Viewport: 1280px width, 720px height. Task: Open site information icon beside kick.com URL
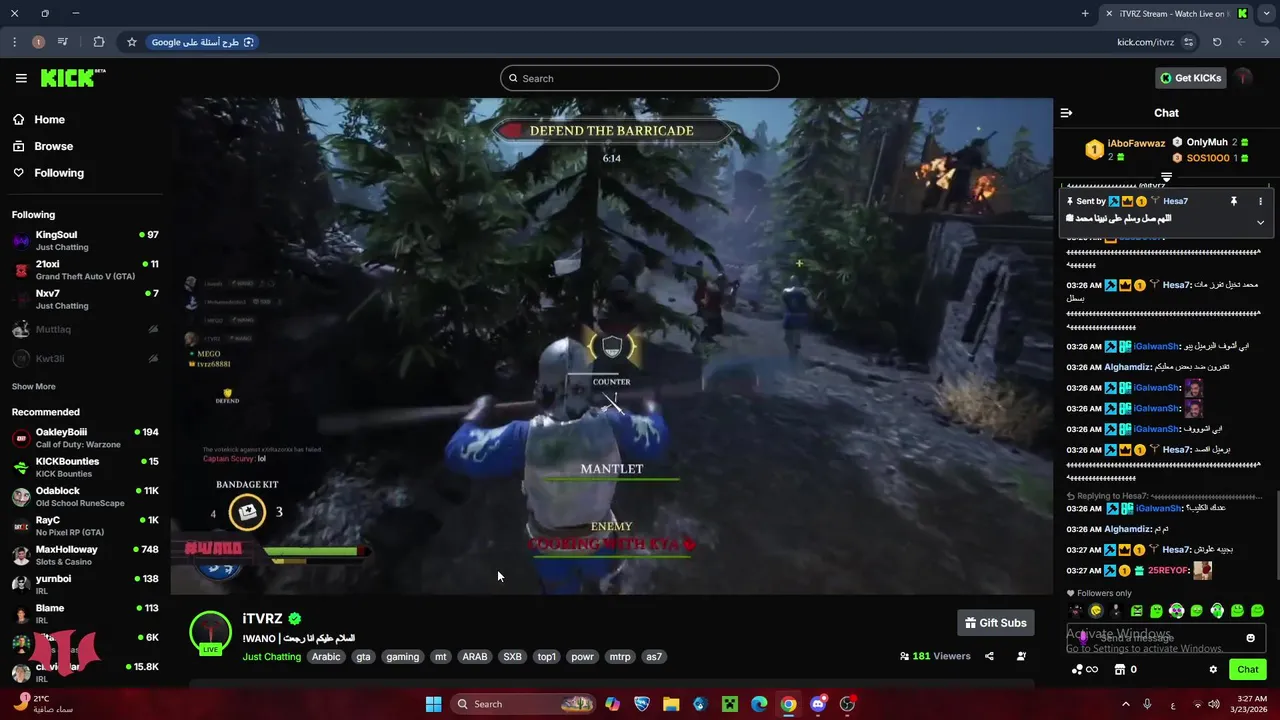[1188, 42]
